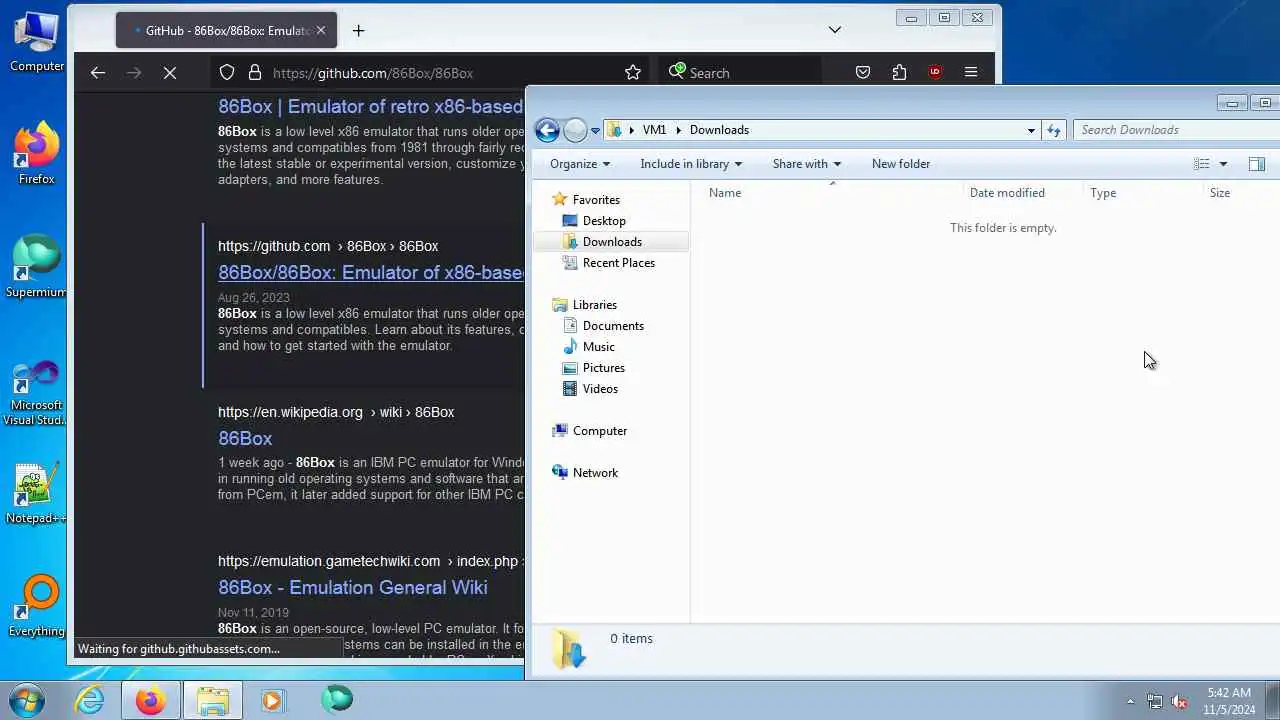Show the network icon in system tray
1280x720 pixels.
coord(1155,701)
